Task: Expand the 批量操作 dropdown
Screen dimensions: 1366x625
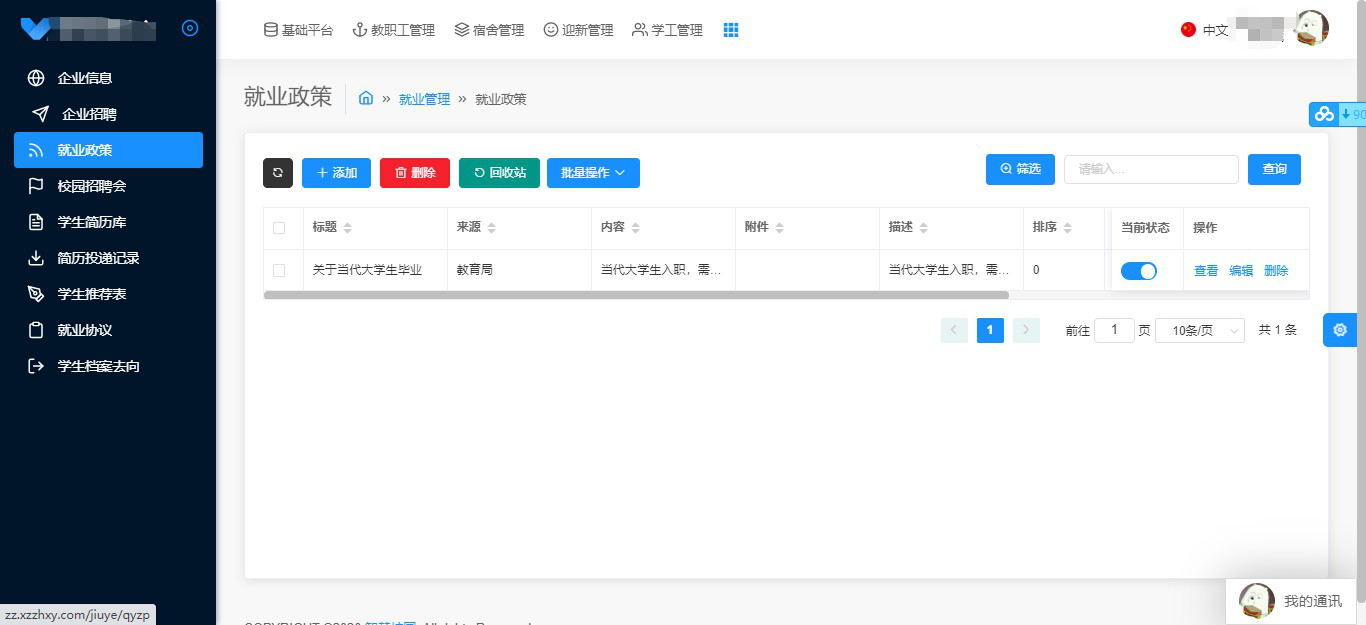Action: pyautogui.click(x=593, y=173)
